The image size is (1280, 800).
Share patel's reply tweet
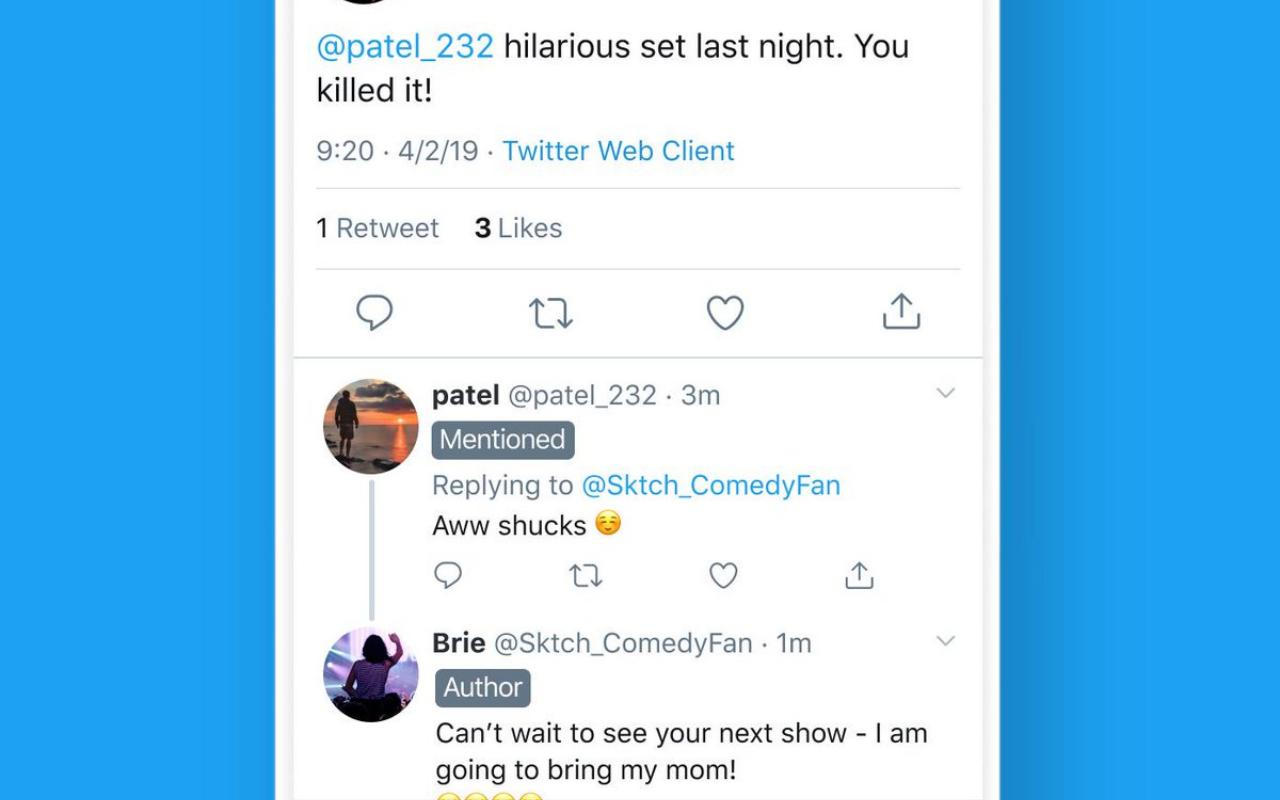858,575
